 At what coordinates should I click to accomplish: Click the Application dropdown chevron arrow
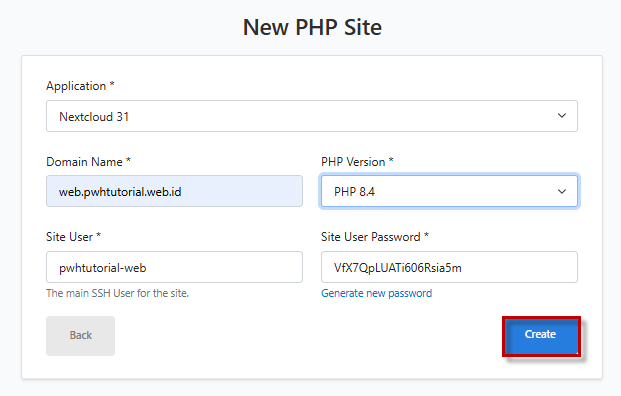562,116
